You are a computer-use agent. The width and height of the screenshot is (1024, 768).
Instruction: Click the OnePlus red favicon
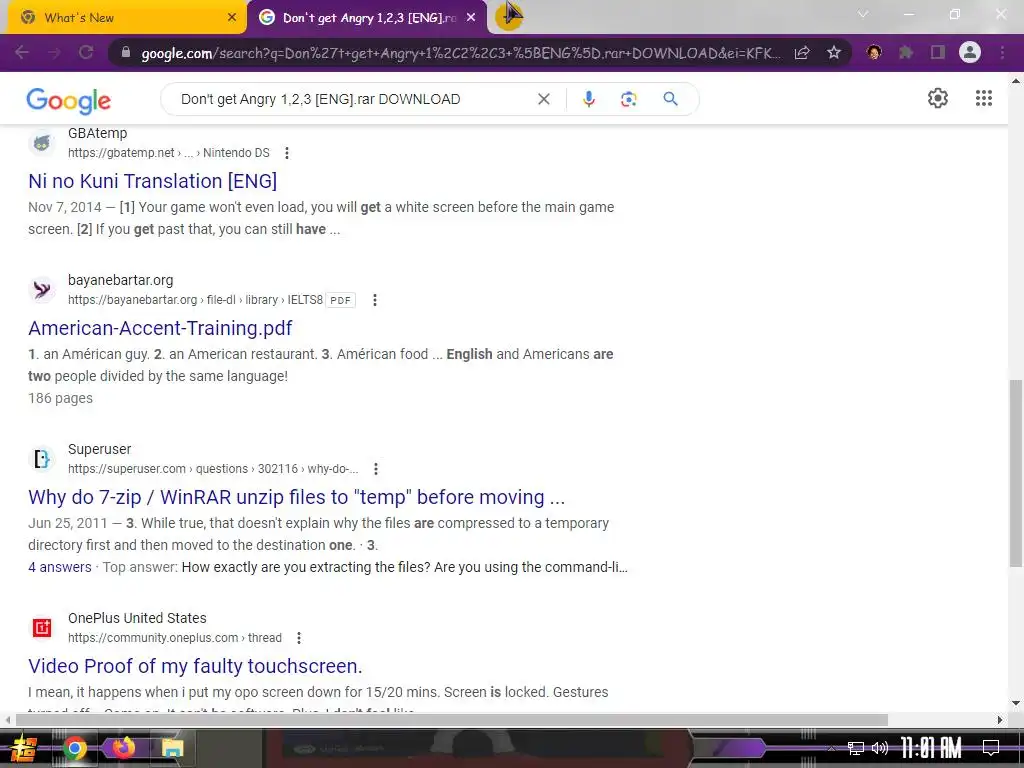(42, 628)
